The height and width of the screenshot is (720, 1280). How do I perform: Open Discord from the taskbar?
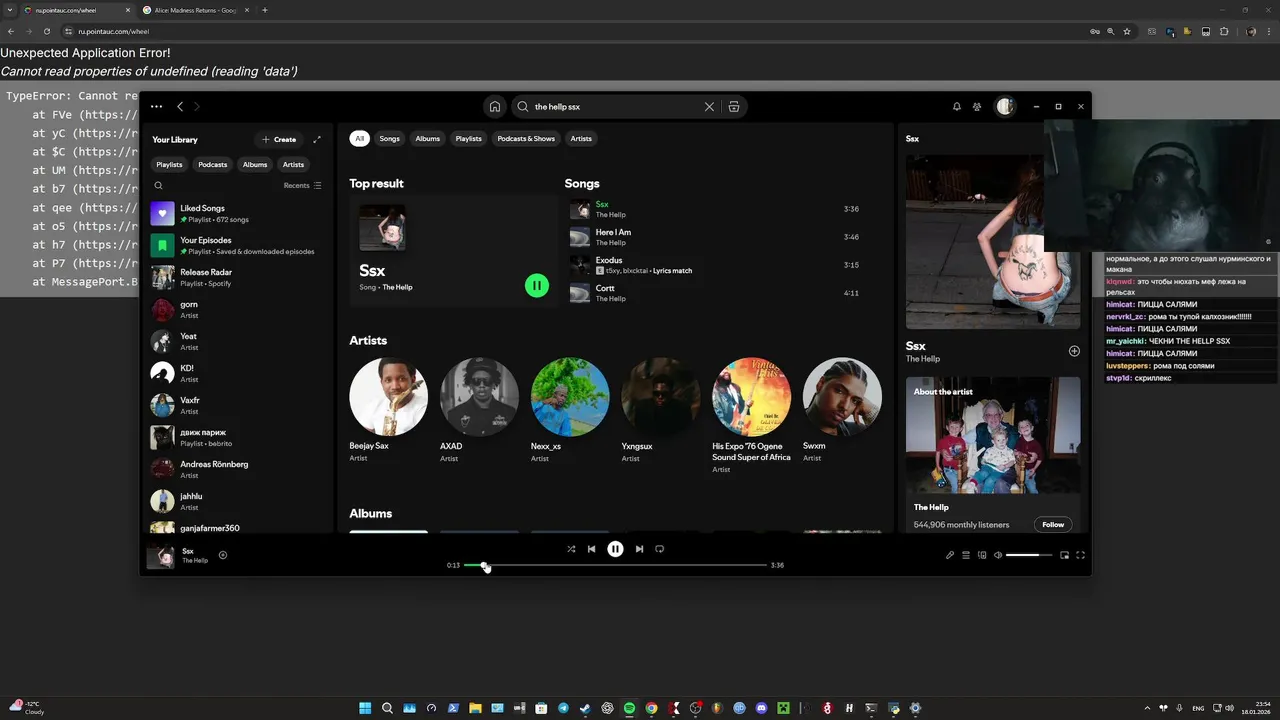coord(762,708)
